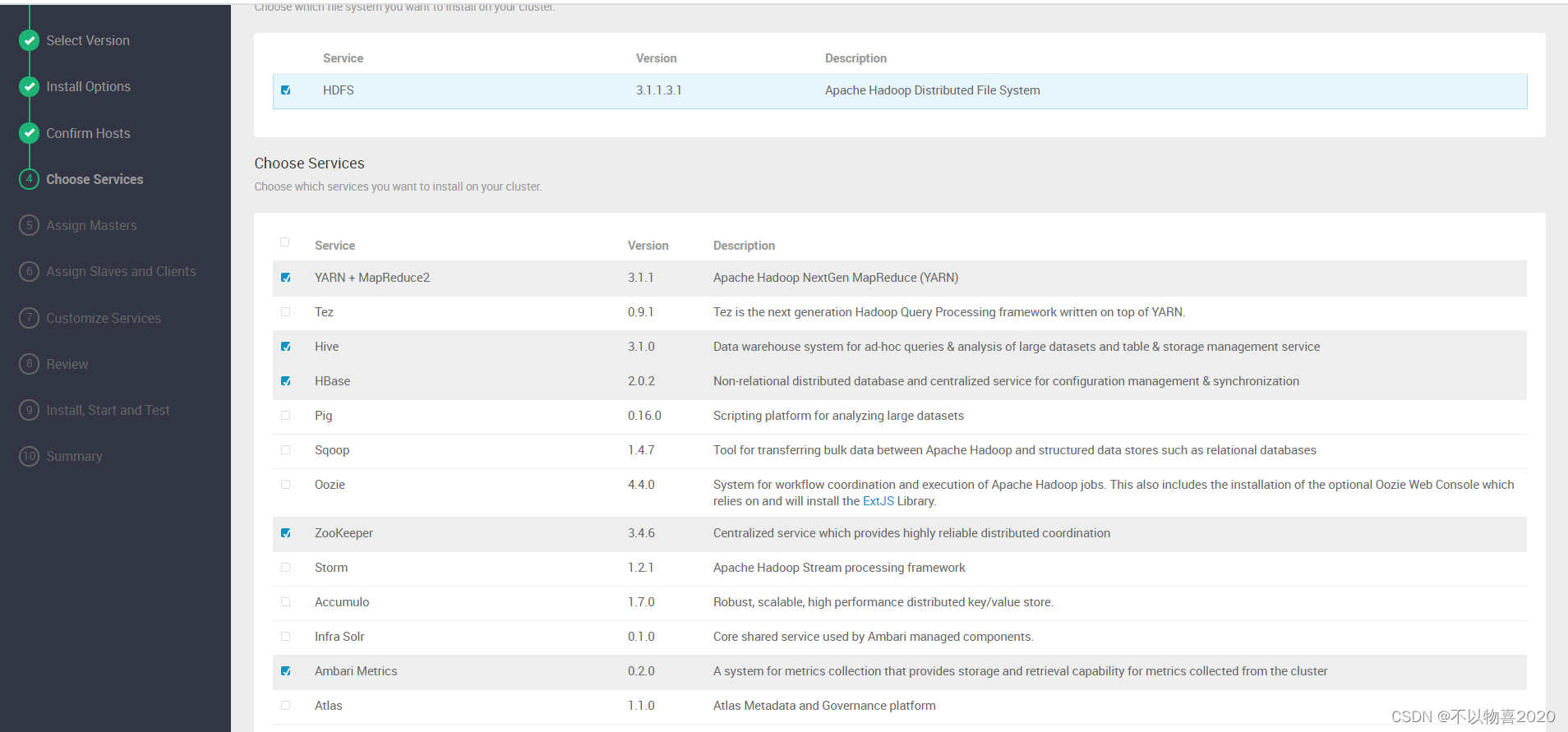Click the ZooKeeper service name

tap(344, 533)
